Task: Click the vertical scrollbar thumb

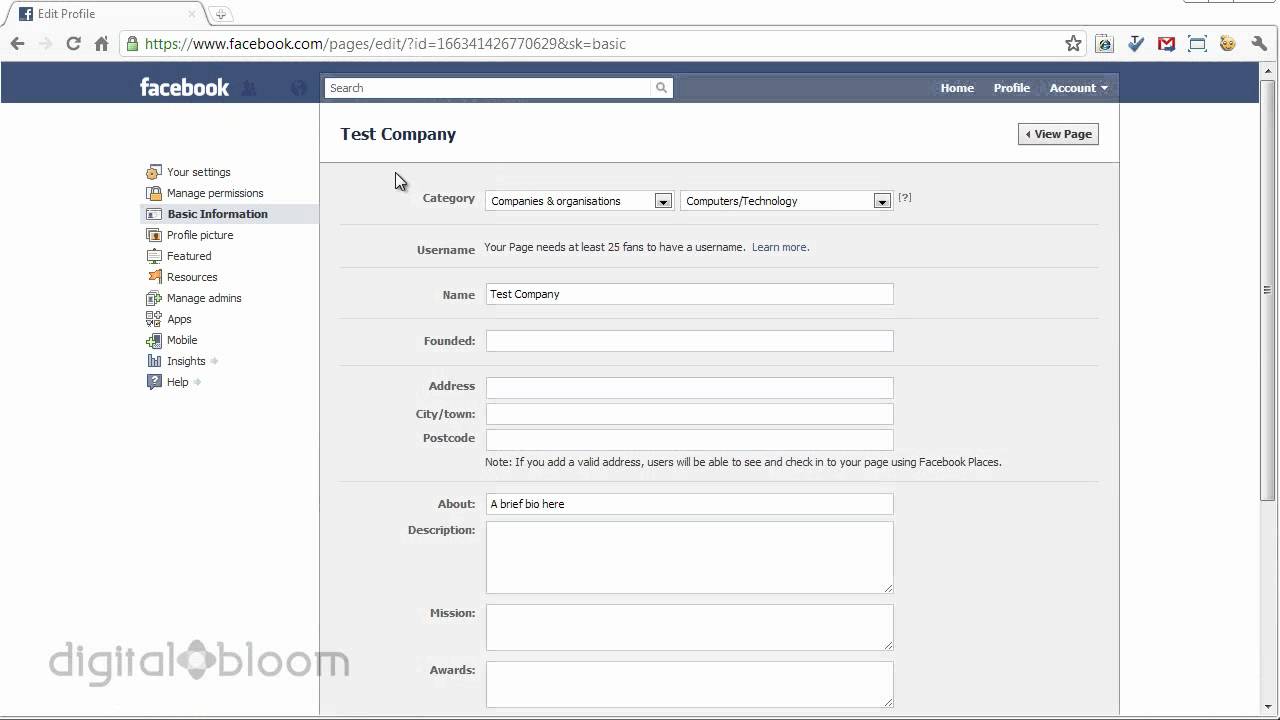Action: 1268,290
